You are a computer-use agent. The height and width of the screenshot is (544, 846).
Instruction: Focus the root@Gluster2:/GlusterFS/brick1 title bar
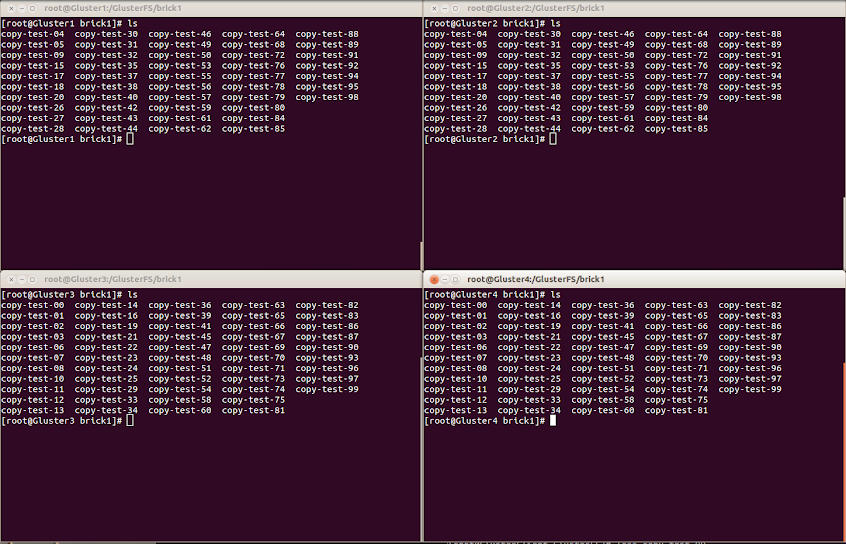pos(634,9)
